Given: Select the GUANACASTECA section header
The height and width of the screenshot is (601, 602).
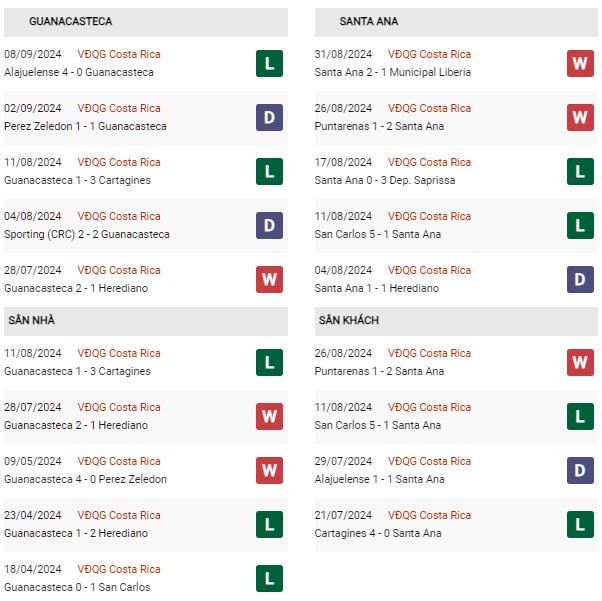Looking at the screenshot, I should [x=146, y=22].
